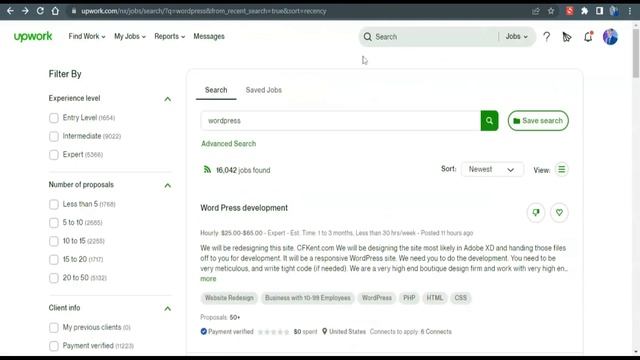This screenshot has width=640, height=360.
Task: Select the Search tab
Action: click(x=216, y=90)
